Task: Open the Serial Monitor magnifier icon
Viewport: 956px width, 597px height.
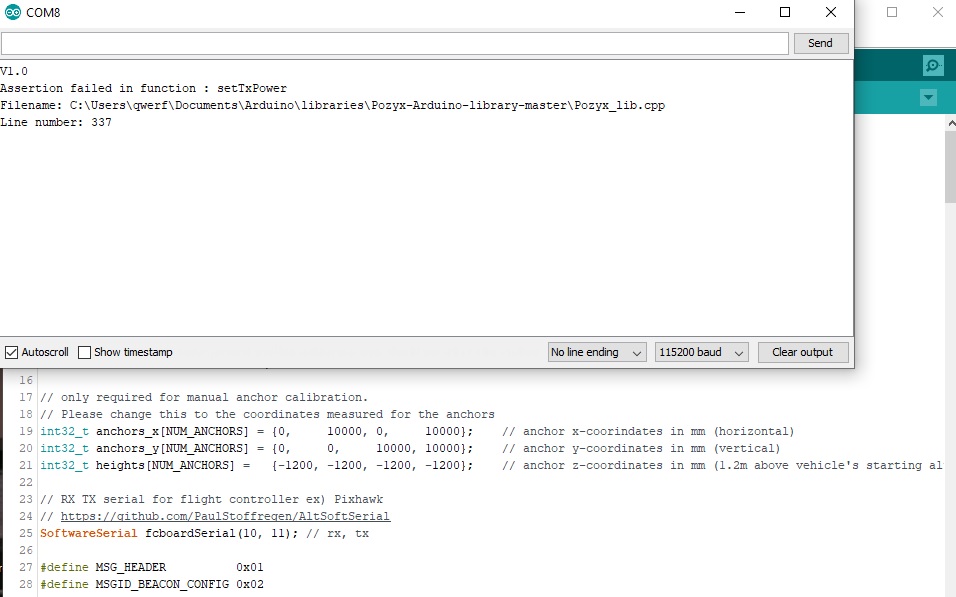Action: coord(932,64)
